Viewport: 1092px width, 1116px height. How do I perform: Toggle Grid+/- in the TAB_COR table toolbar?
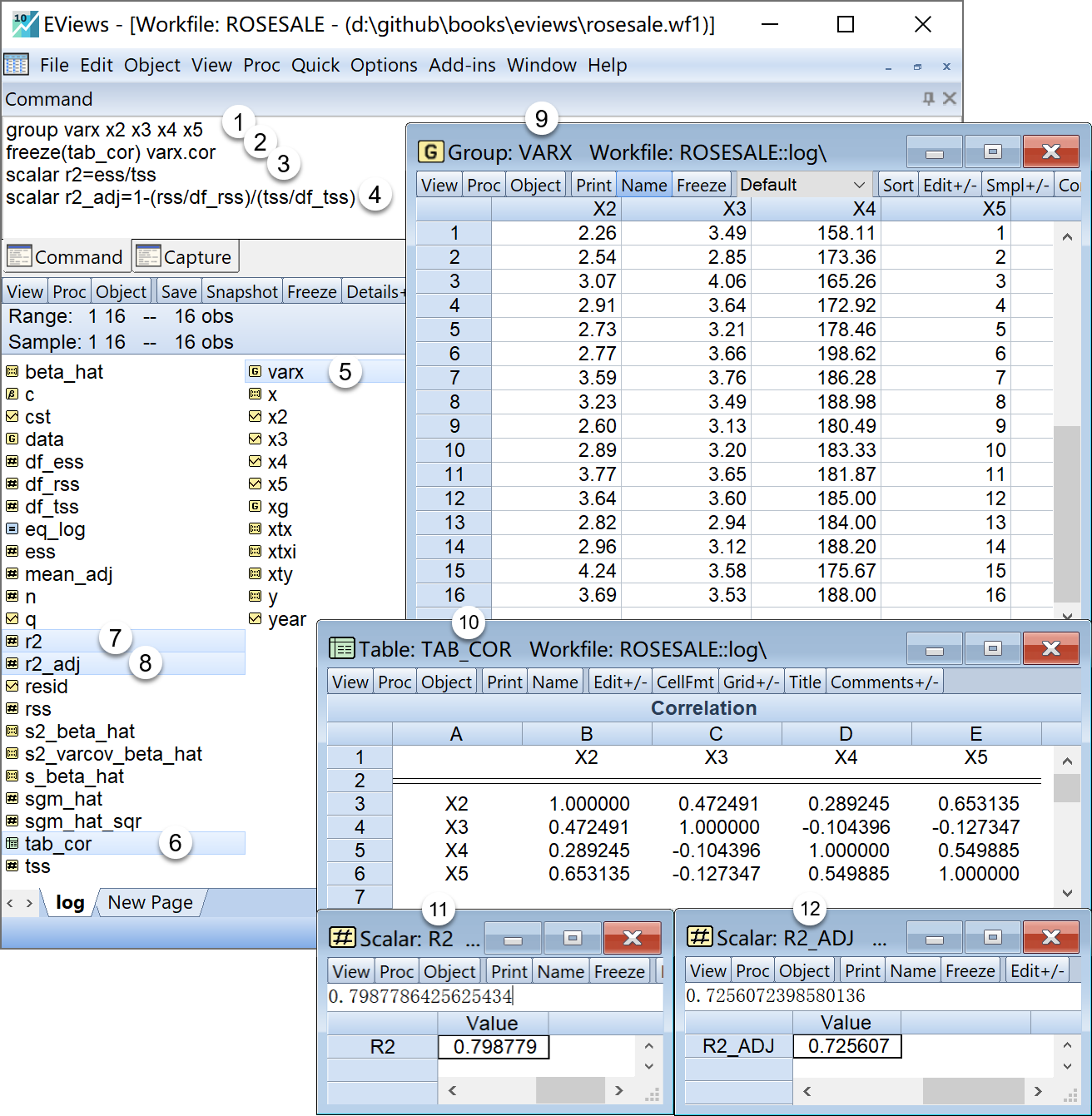click(751, 682)
